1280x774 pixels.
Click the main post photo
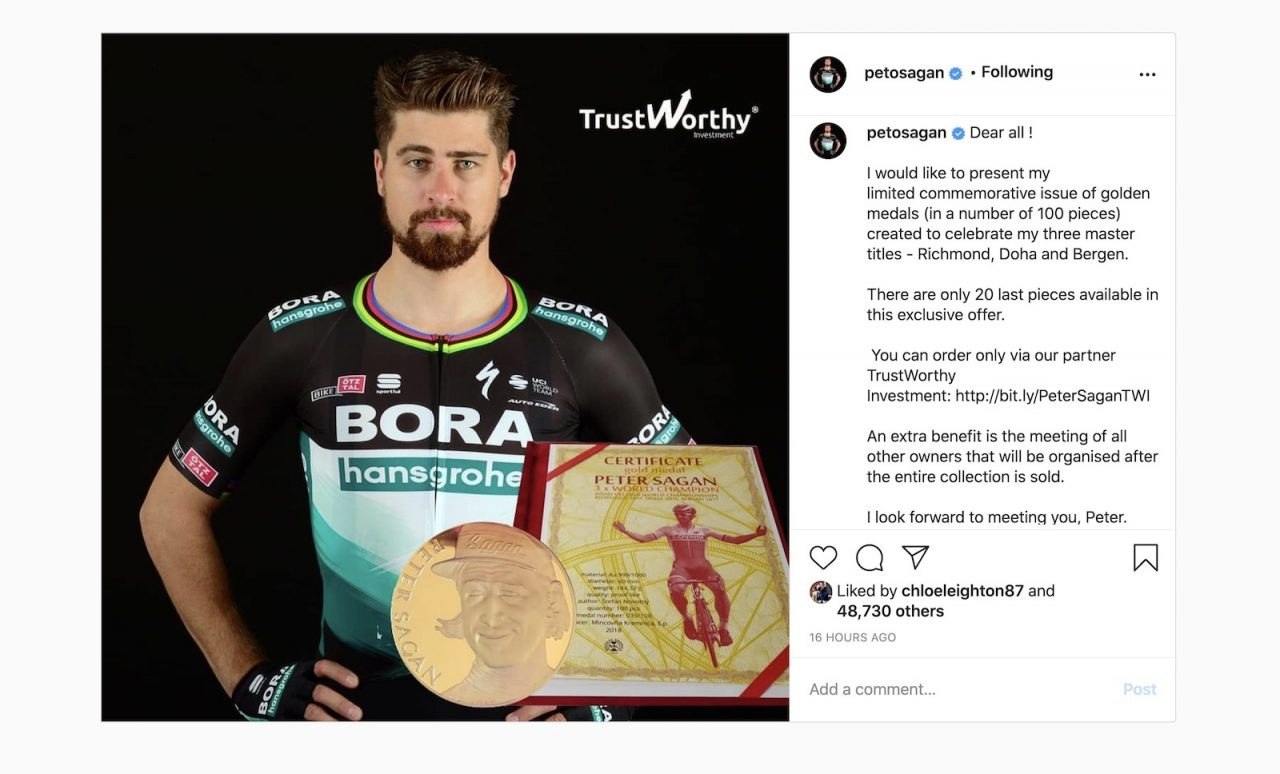click(x=445, y=377)
